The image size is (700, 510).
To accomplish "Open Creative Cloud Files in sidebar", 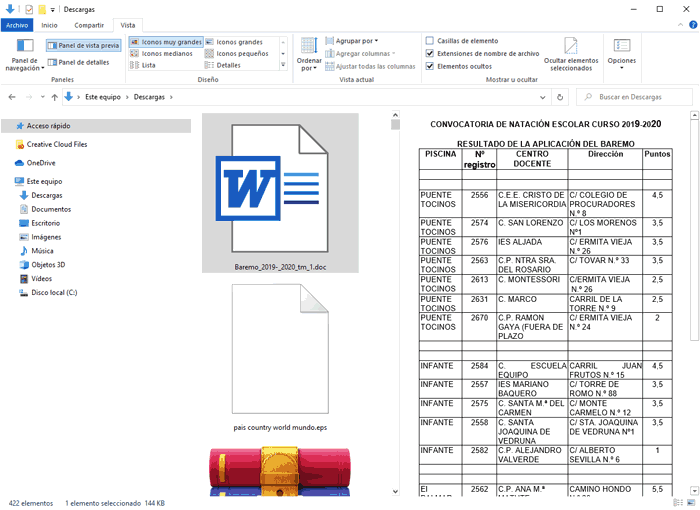I will [57, 144].
